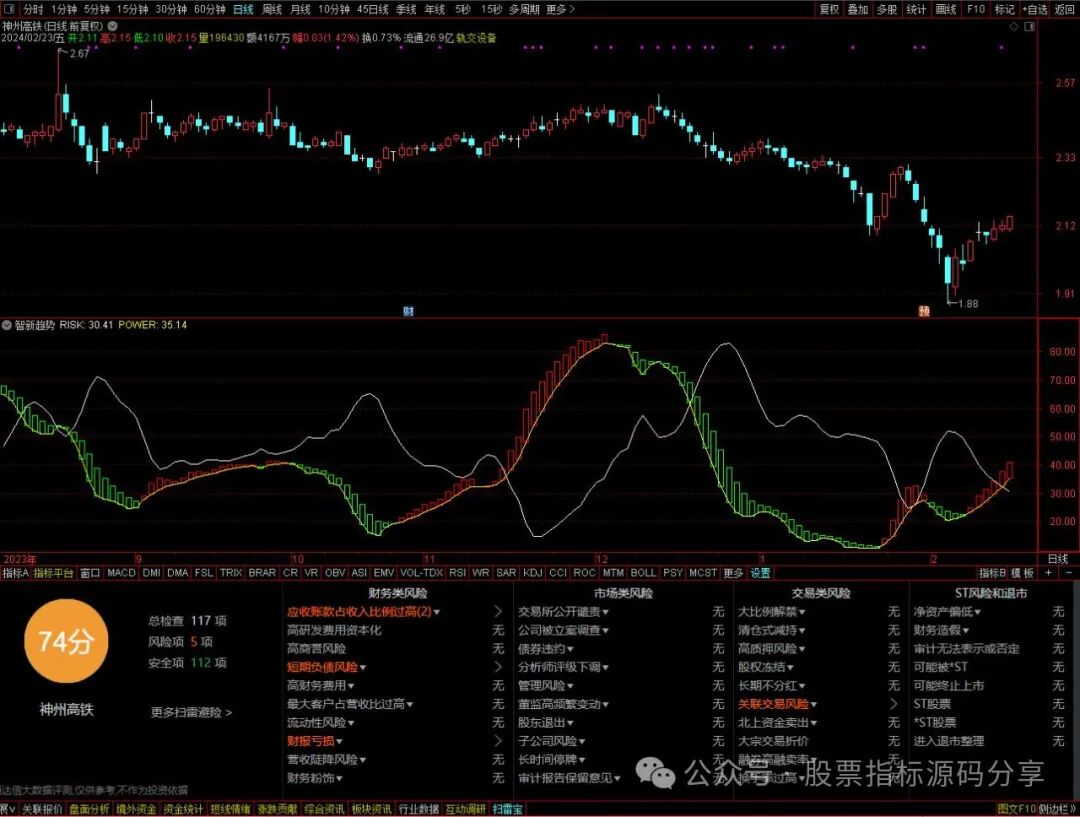
Task: Click the diamond icon above the price axis
Action: coord(1013,26)
